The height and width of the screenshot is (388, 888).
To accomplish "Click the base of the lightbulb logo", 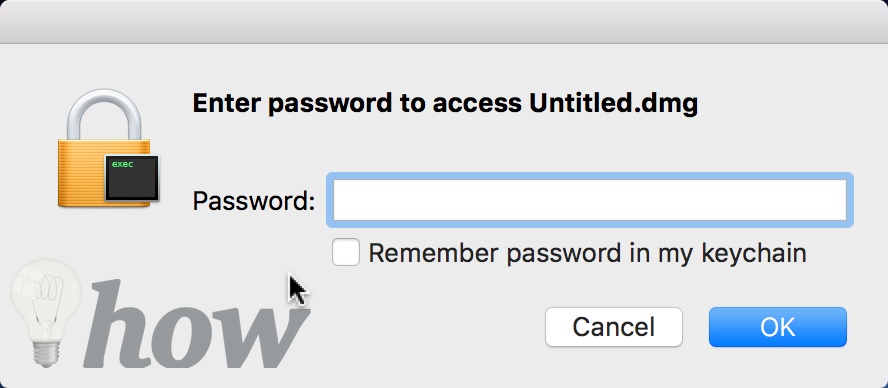I will point(46,354).
